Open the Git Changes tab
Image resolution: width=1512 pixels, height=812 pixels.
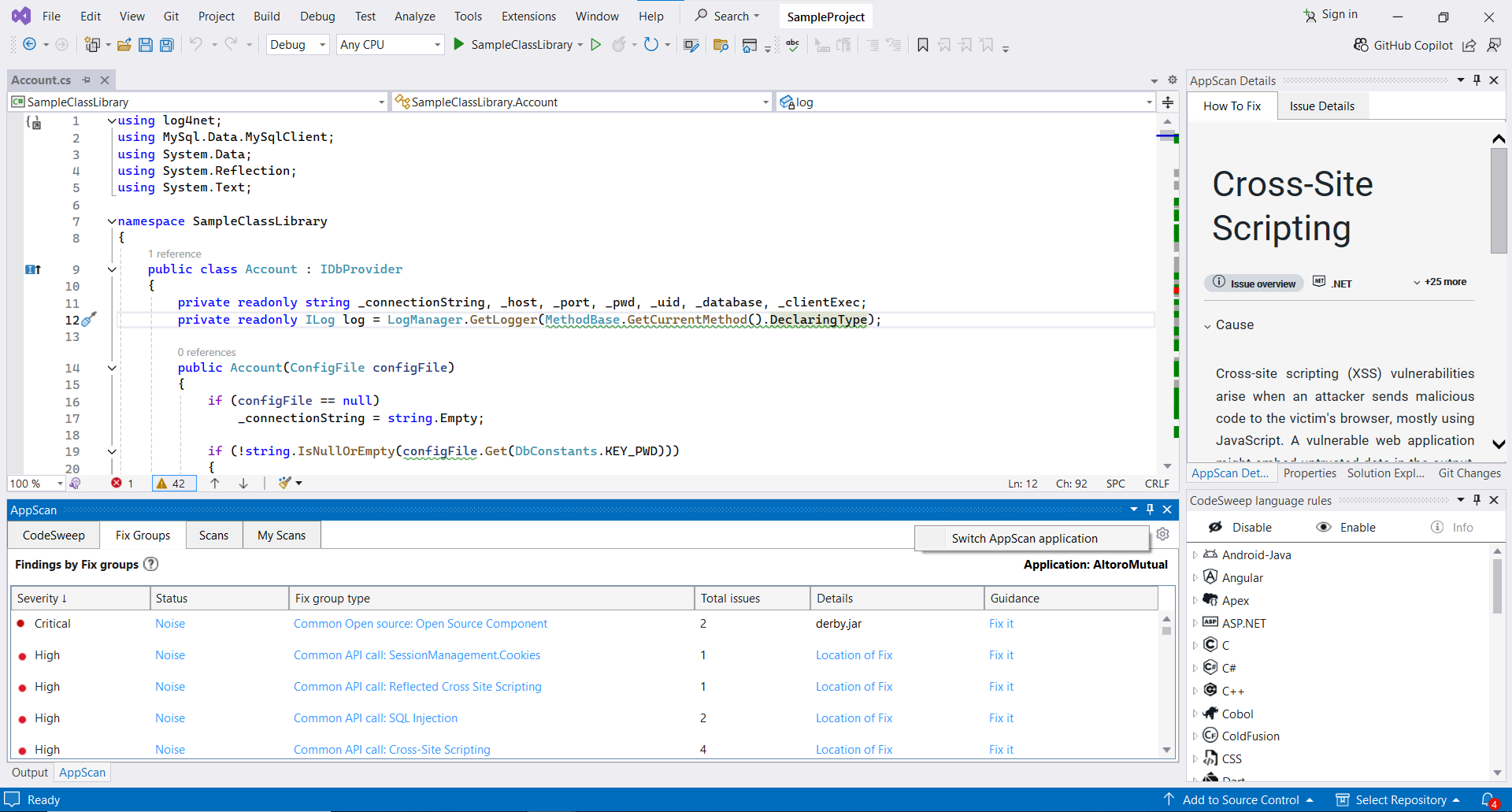click(1469, 473)
